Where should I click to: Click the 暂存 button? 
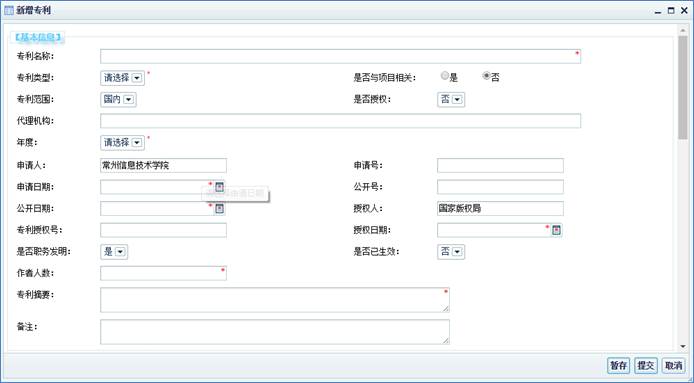click(618, 366)
